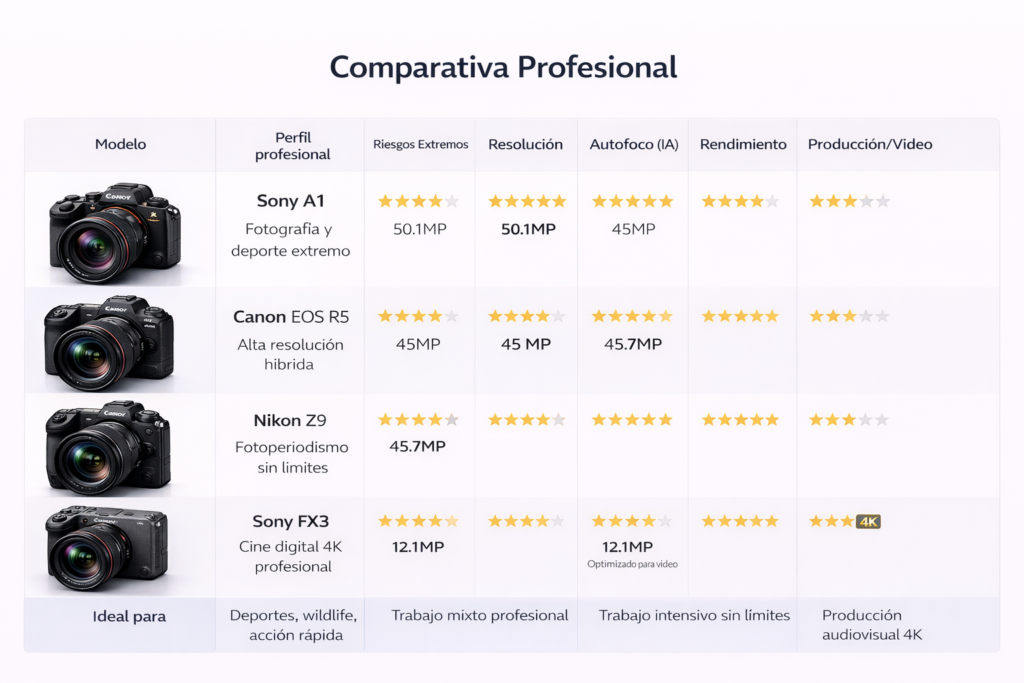The width and height of the screenshot is (1024, 683).
Task: Click Sony A1 Producción/Video star rating
Action: pyautogui.click(x=849, y=201)
